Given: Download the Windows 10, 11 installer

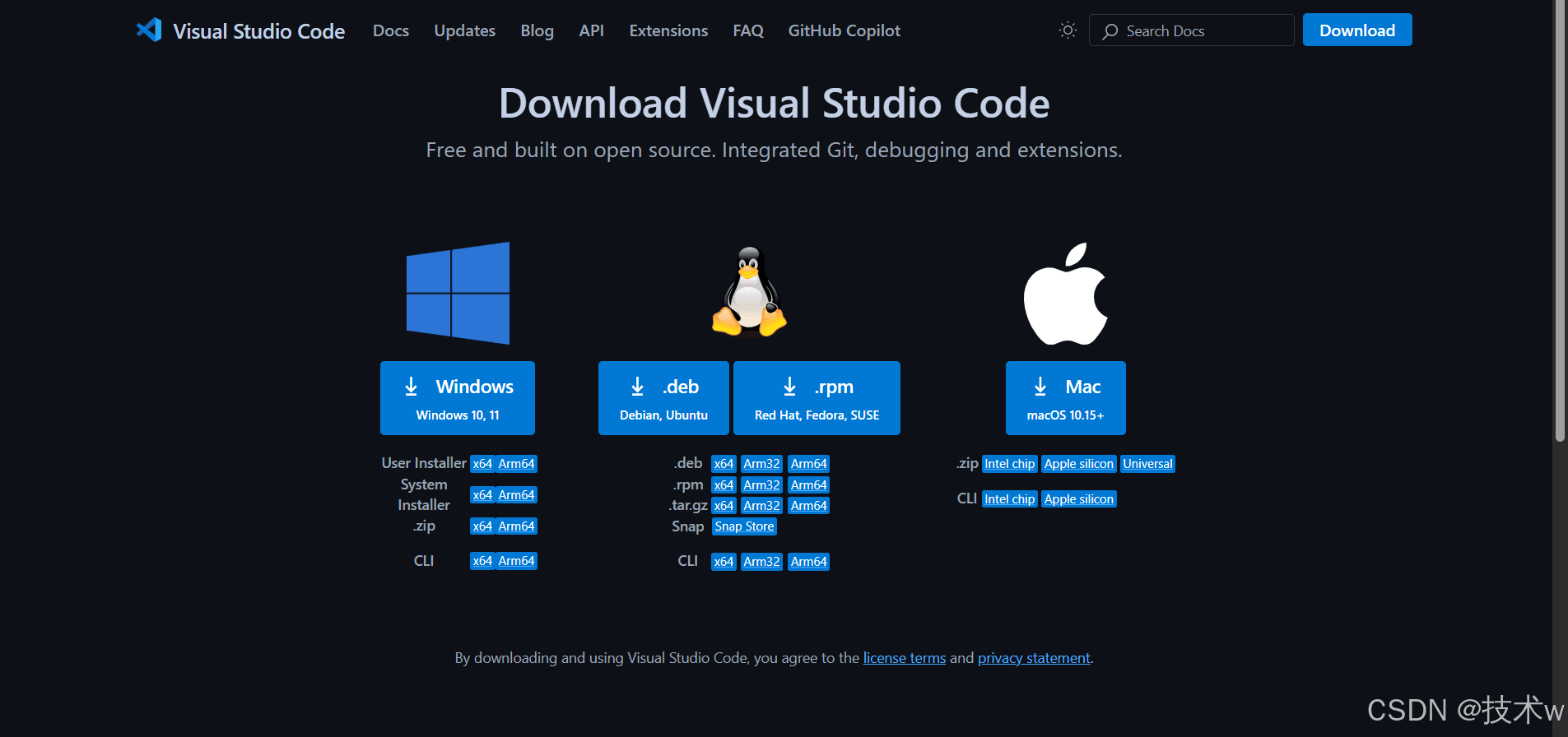Looking at the screenshot, I should click(458, 398).
